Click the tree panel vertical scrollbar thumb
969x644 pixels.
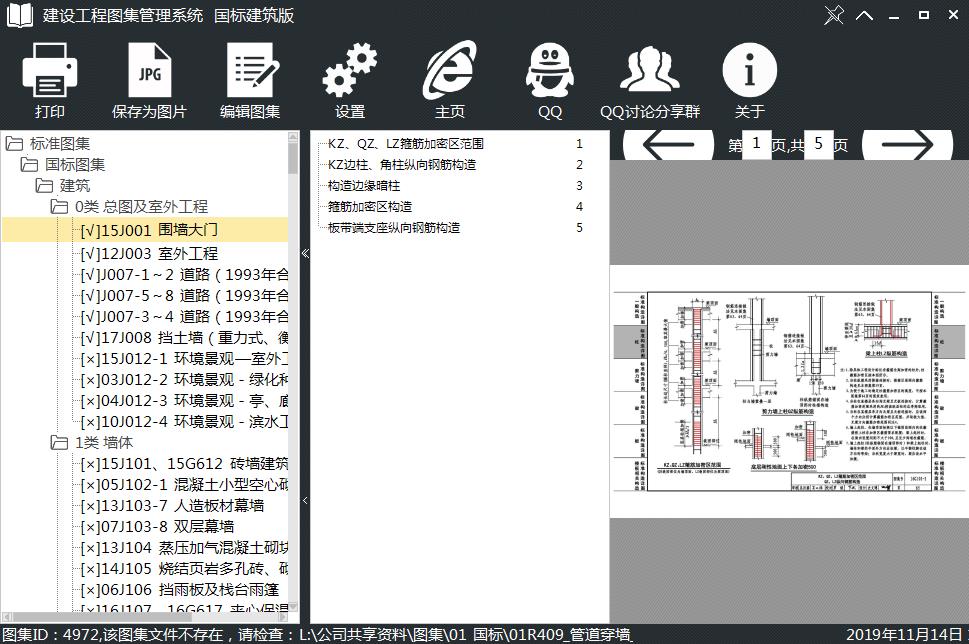coord(293,157)
